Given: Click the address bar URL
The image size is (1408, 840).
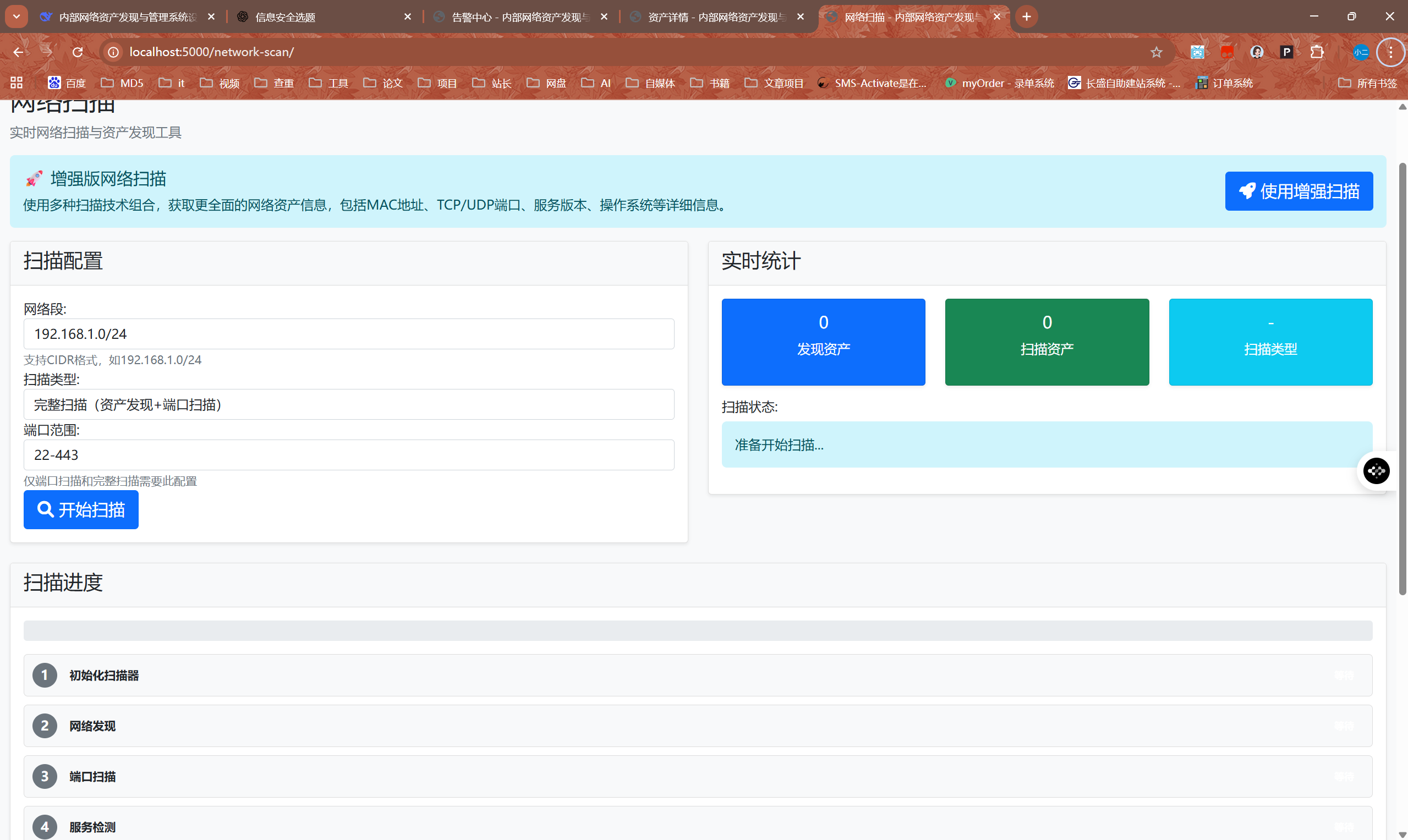Looking at the screenshot, I should [x=212, y=52].
